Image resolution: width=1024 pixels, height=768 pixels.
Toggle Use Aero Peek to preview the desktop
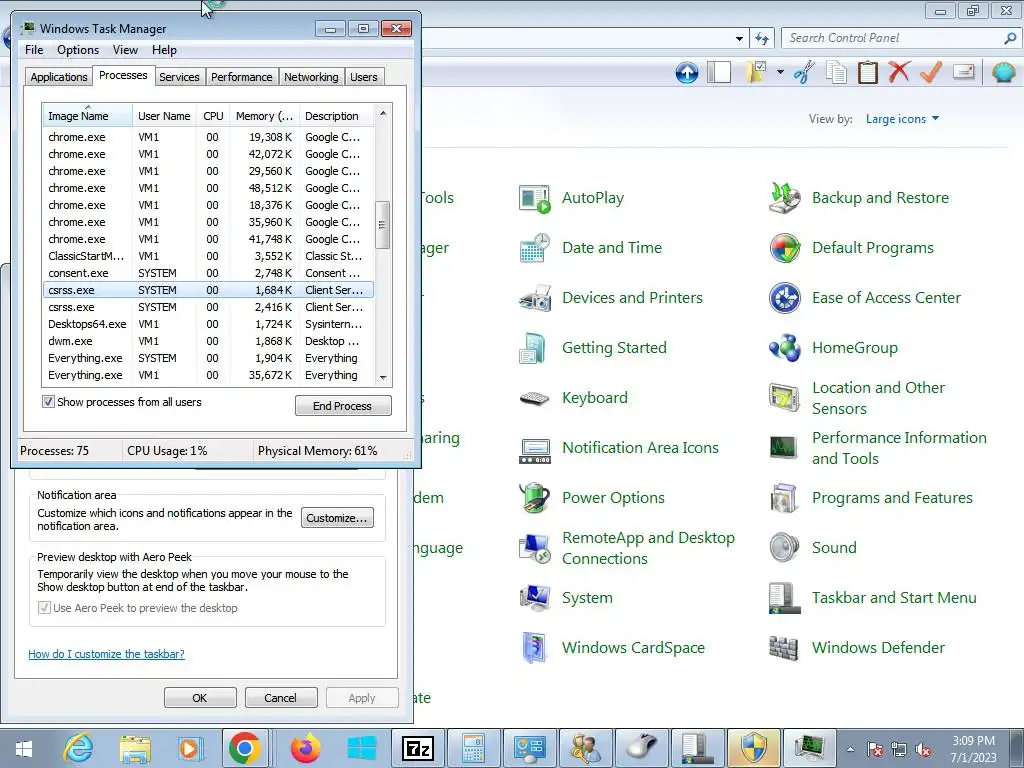point(44,608)
